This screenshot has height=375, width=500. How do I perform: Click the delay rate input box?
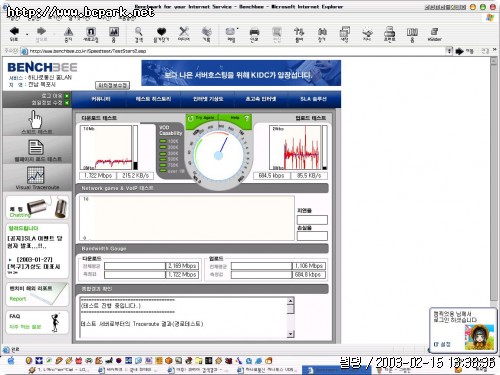[312, 220]
